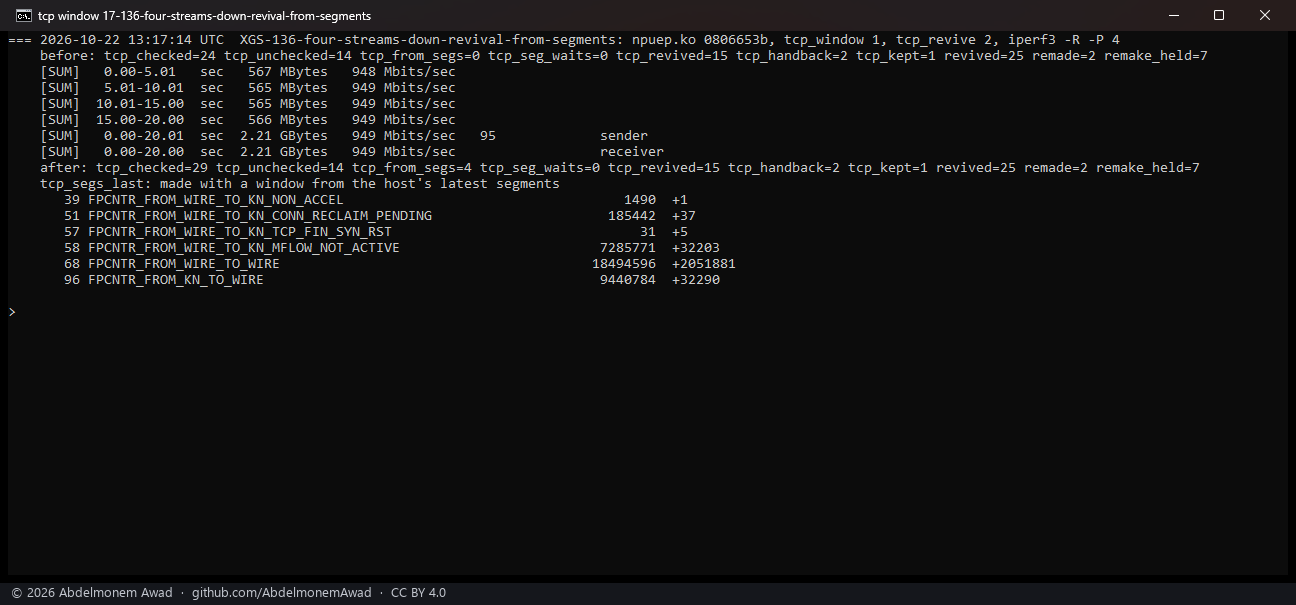Click 'FPCNTR_FROM_WIRE_TO_KN_CONN_RECLAIM_PENDING' counter name

[260, 216]
